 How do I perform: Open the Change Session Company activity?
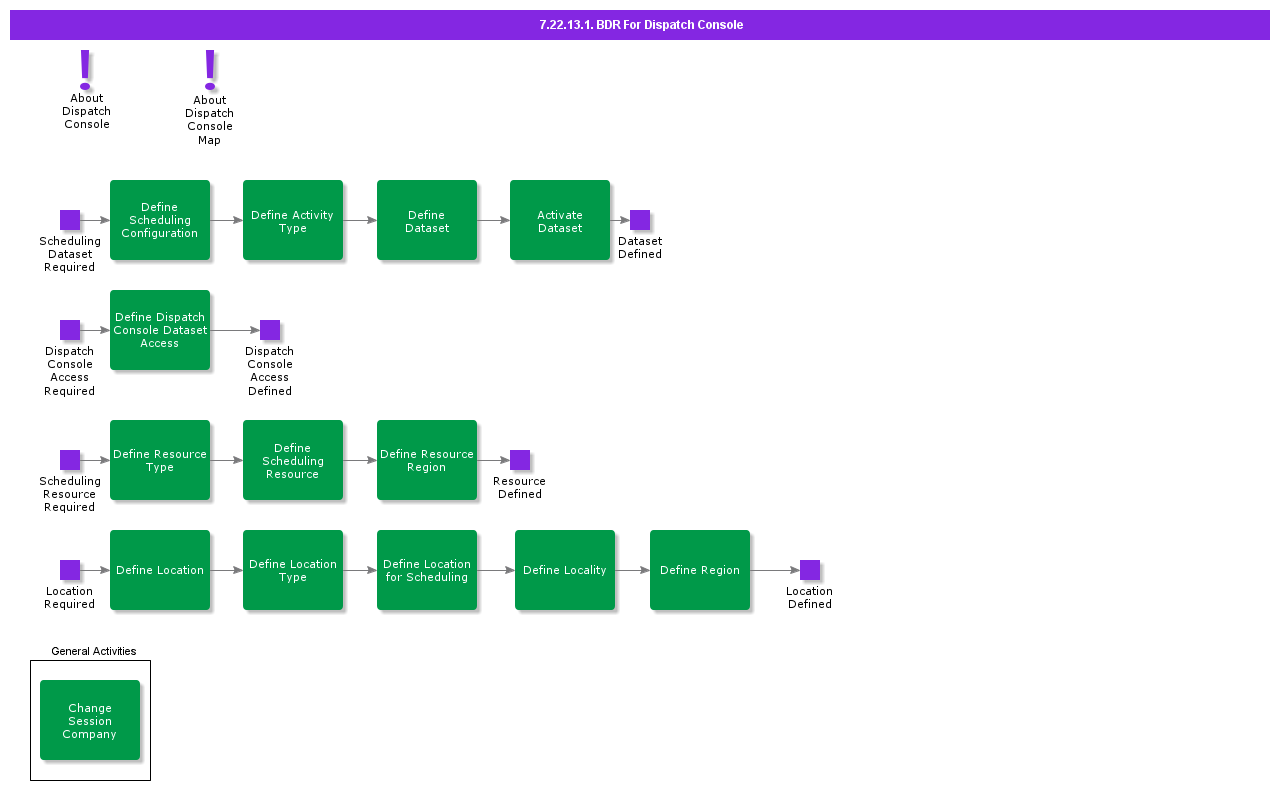[90, 720]
